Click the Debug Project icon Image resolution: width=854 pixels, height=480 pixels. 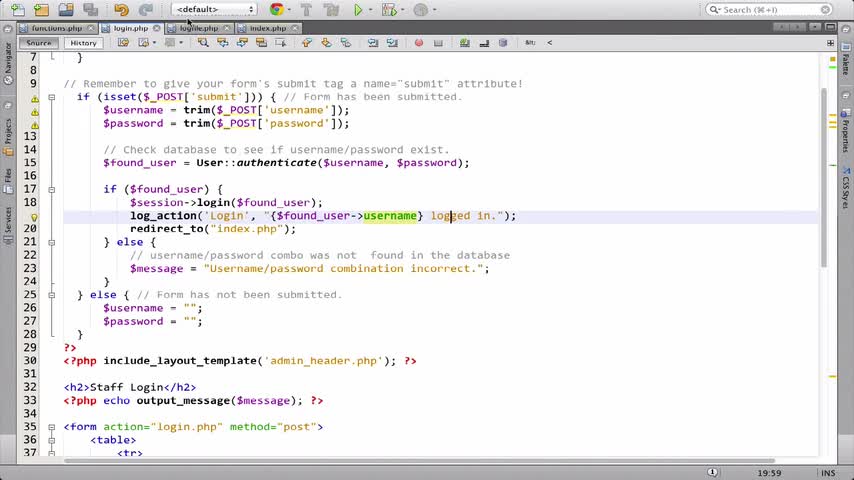coord(389,9)
